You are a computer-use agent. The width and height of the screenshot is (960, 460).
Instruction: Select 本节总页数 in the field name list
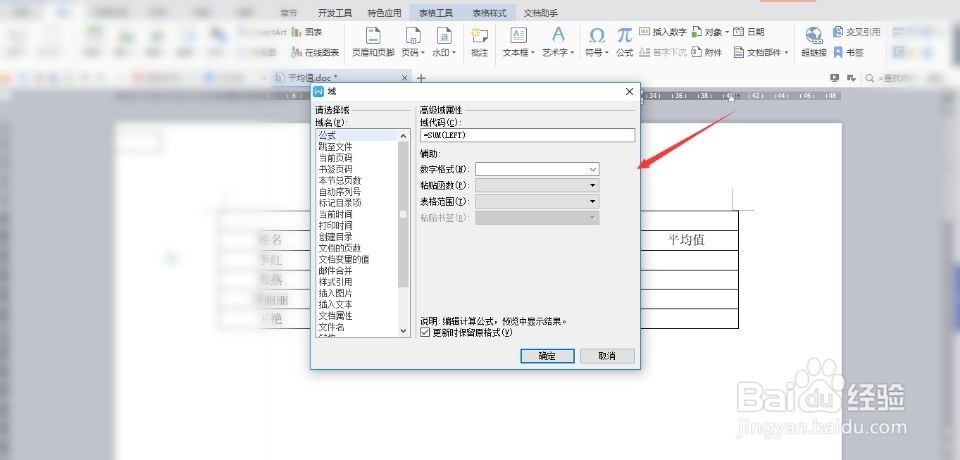[x=340, y=181]
